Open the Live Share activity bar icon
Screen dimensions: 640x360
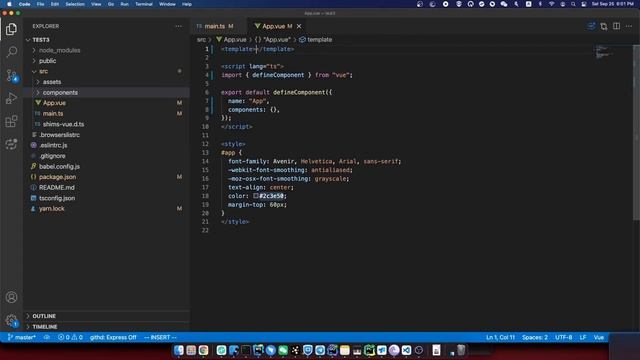[11, 144]
